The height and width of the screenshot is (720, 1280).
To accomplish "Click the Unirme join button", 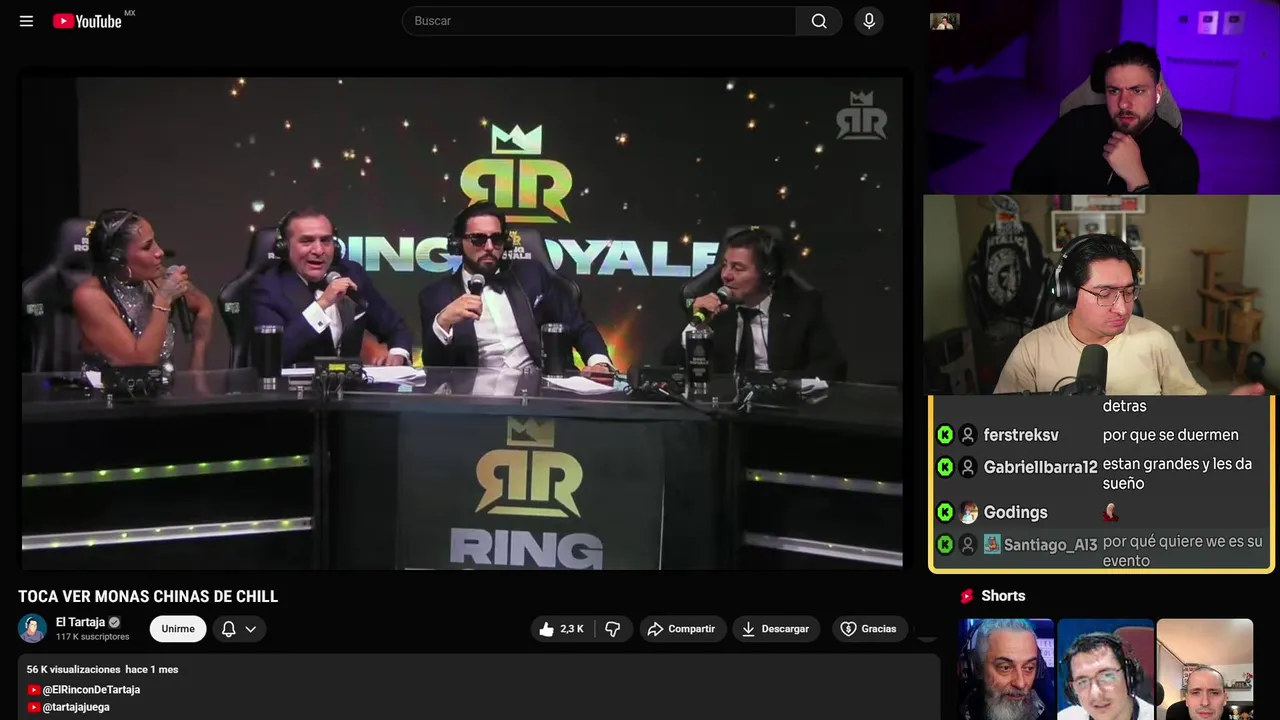I will click(178, 629).
